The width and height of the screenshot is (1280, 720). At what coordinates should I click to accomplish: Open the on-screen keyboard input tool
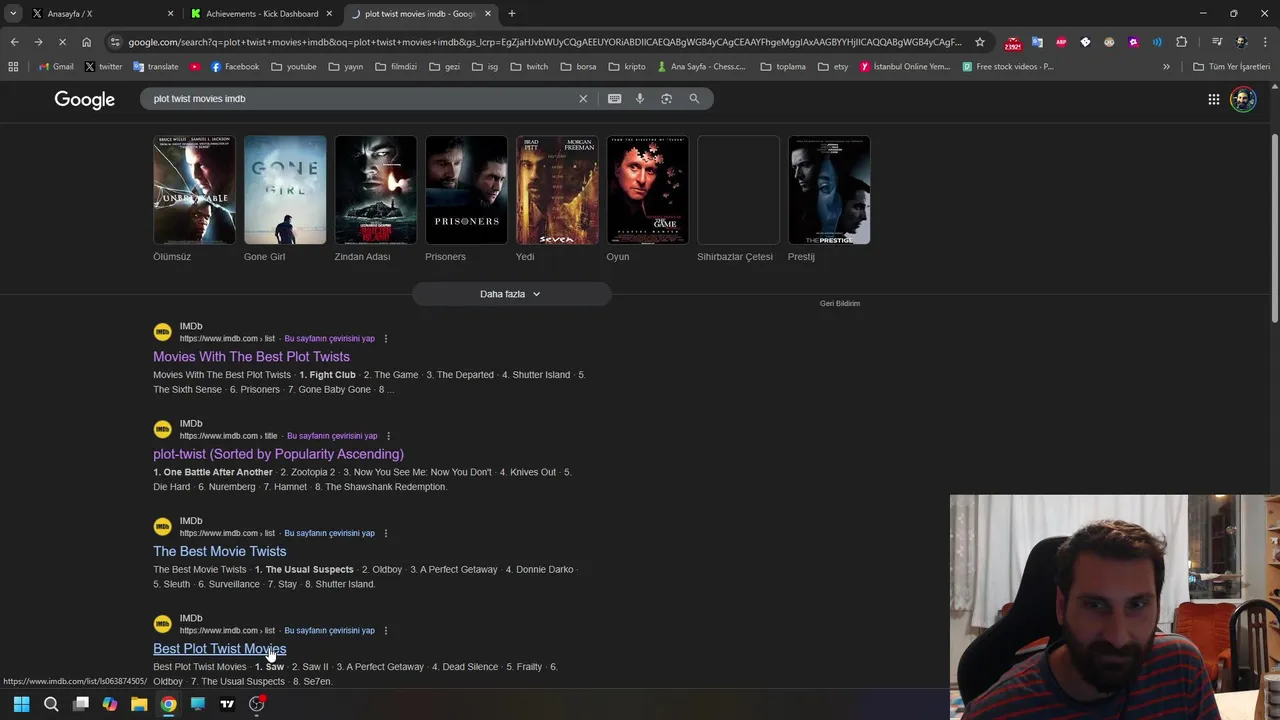point(614,99)
